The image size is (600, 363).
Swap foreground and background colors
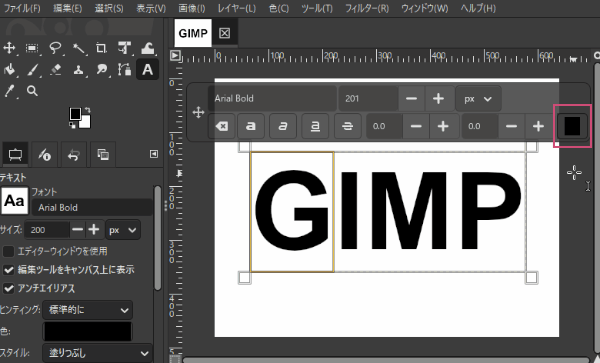click(x=88, y=110)
